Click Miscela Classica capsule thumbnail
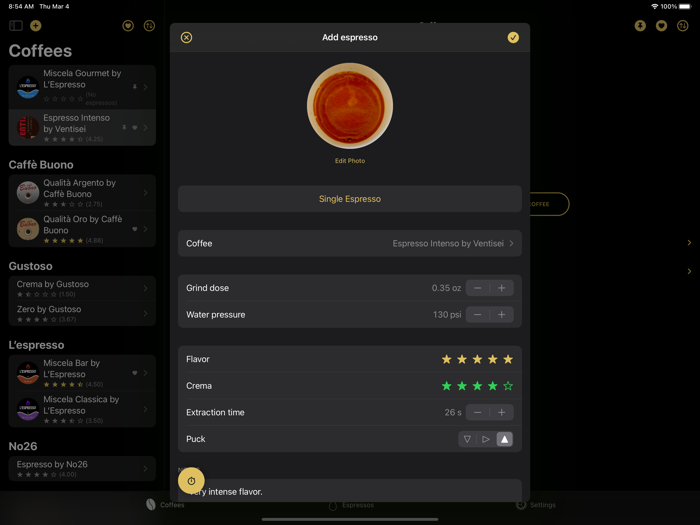Screen dimensions: 700x525 point(28,409)
